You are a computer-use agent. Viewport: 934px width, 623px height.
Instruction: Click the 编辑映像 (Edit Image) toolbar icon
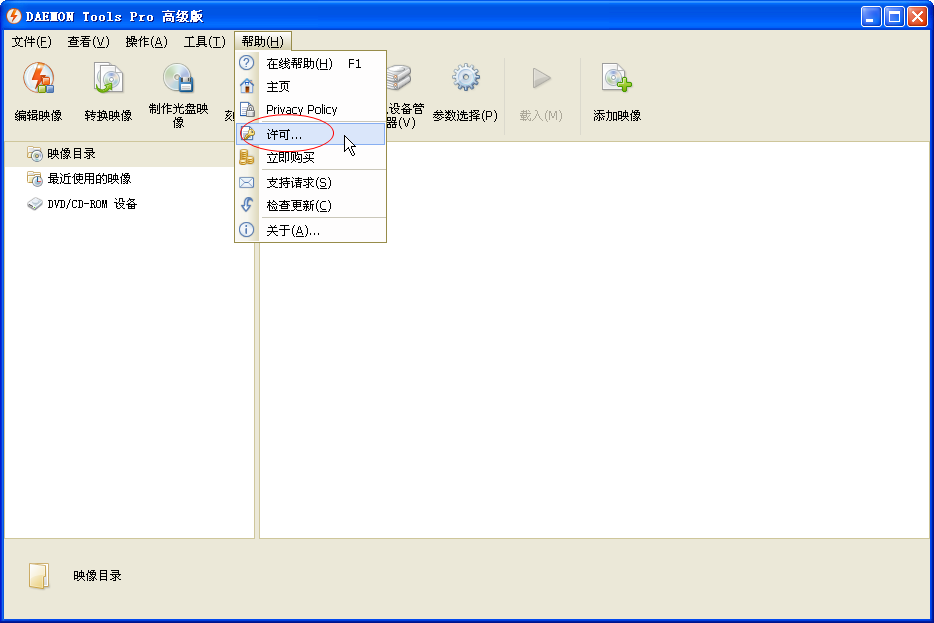pos(38,80)
